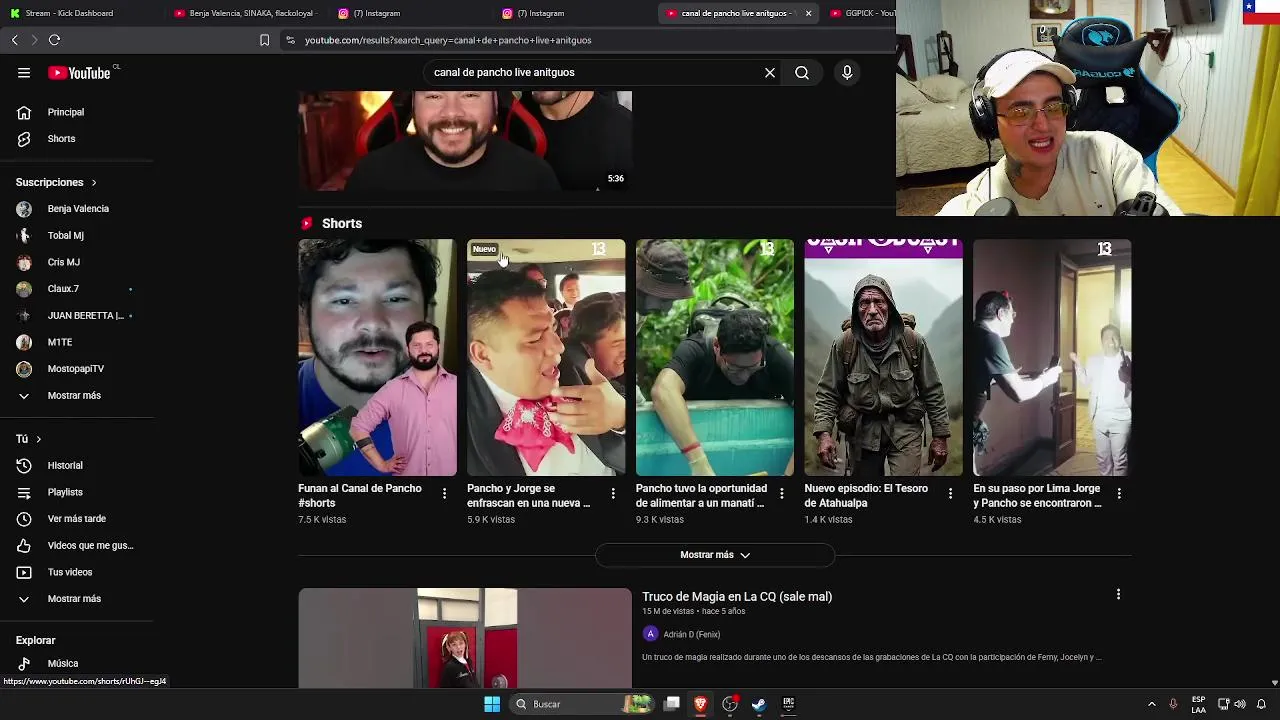Open the notifications bell in system tray
The width and height of the screenshot is (1280, 720).
[1262, 704]
